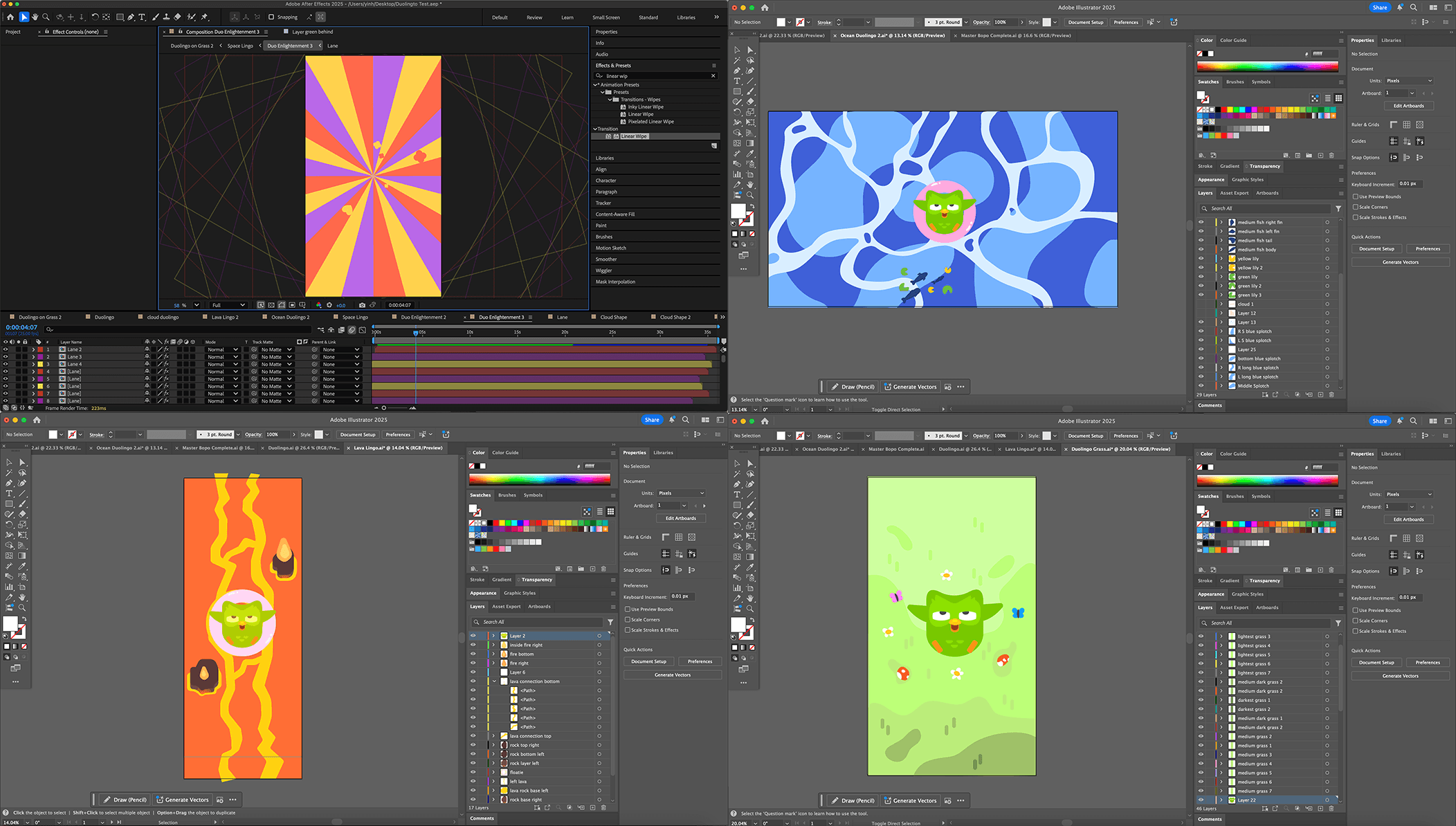The width and height of the screenshot is (1456, 826).
Task: Click the Home icon in After Effects
Action: 10,17
